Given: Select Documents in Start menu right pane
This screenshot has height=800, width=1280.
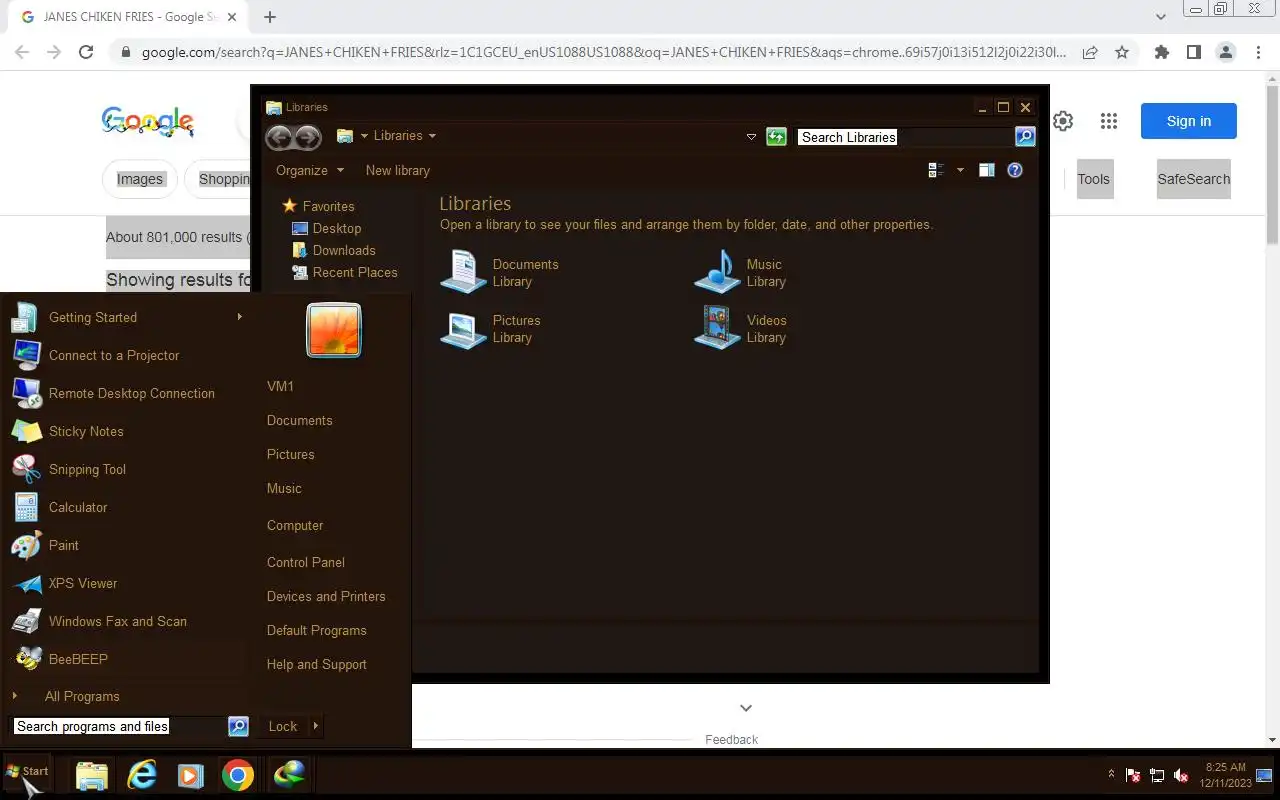Looking at the screenshot, I should point(299,420).
